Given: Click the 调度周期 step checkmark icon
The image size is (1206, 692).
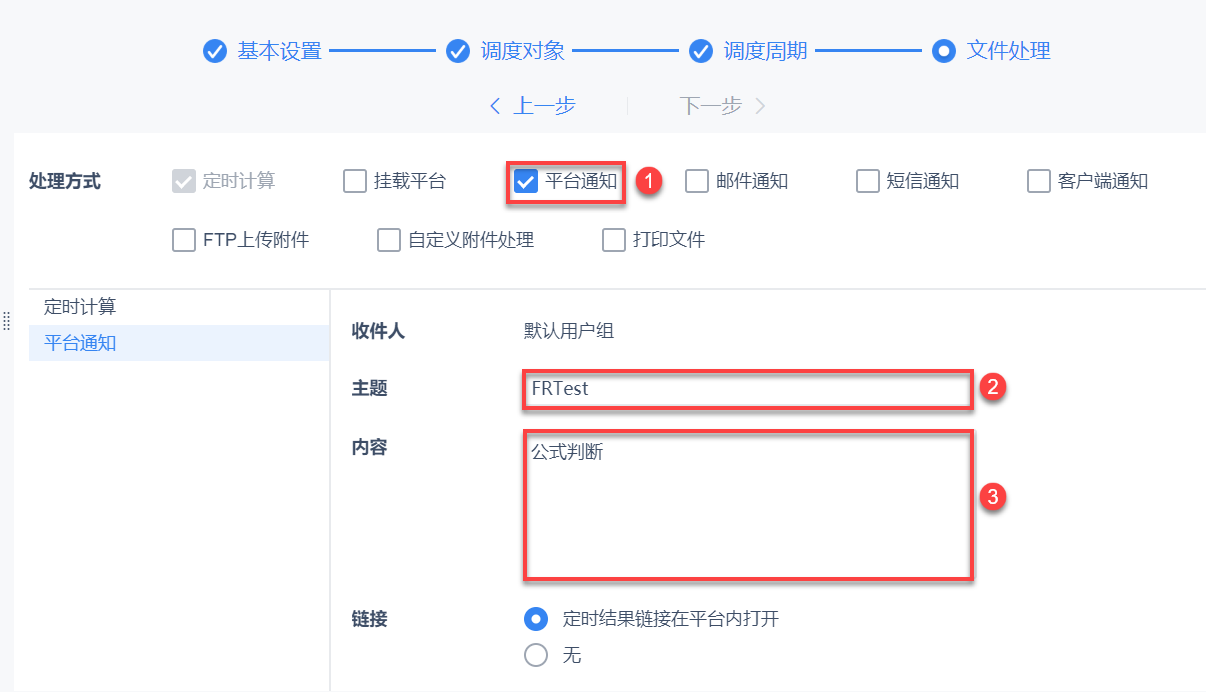Looking at the screenshot, I should [701, 51].
